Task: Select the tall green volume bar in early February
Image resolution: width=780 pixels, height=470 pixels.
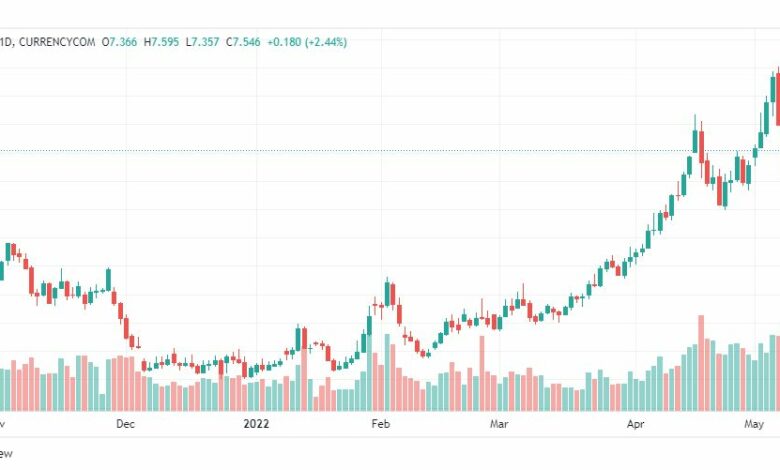Action: [387, 373]
